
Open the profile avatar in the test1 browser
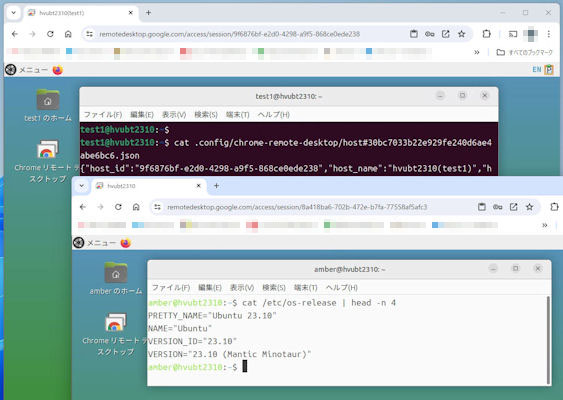coord(530,34)
